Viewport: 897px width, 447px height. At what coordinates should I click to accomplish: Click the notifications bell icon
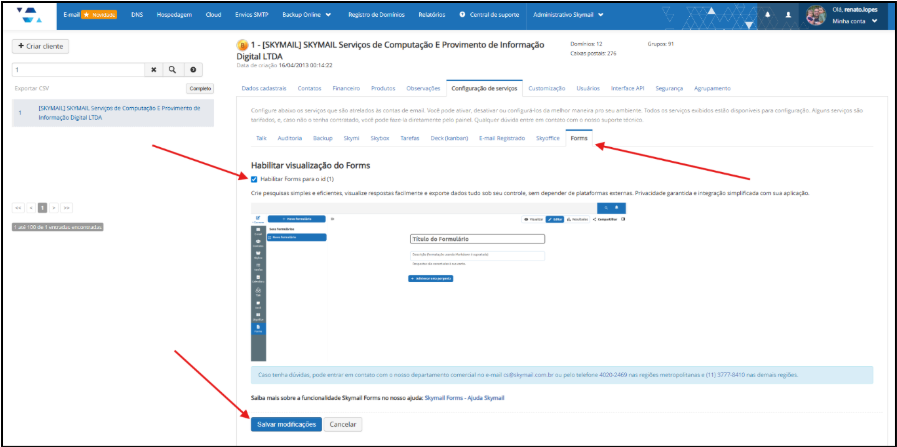click(x=768, y=16)
